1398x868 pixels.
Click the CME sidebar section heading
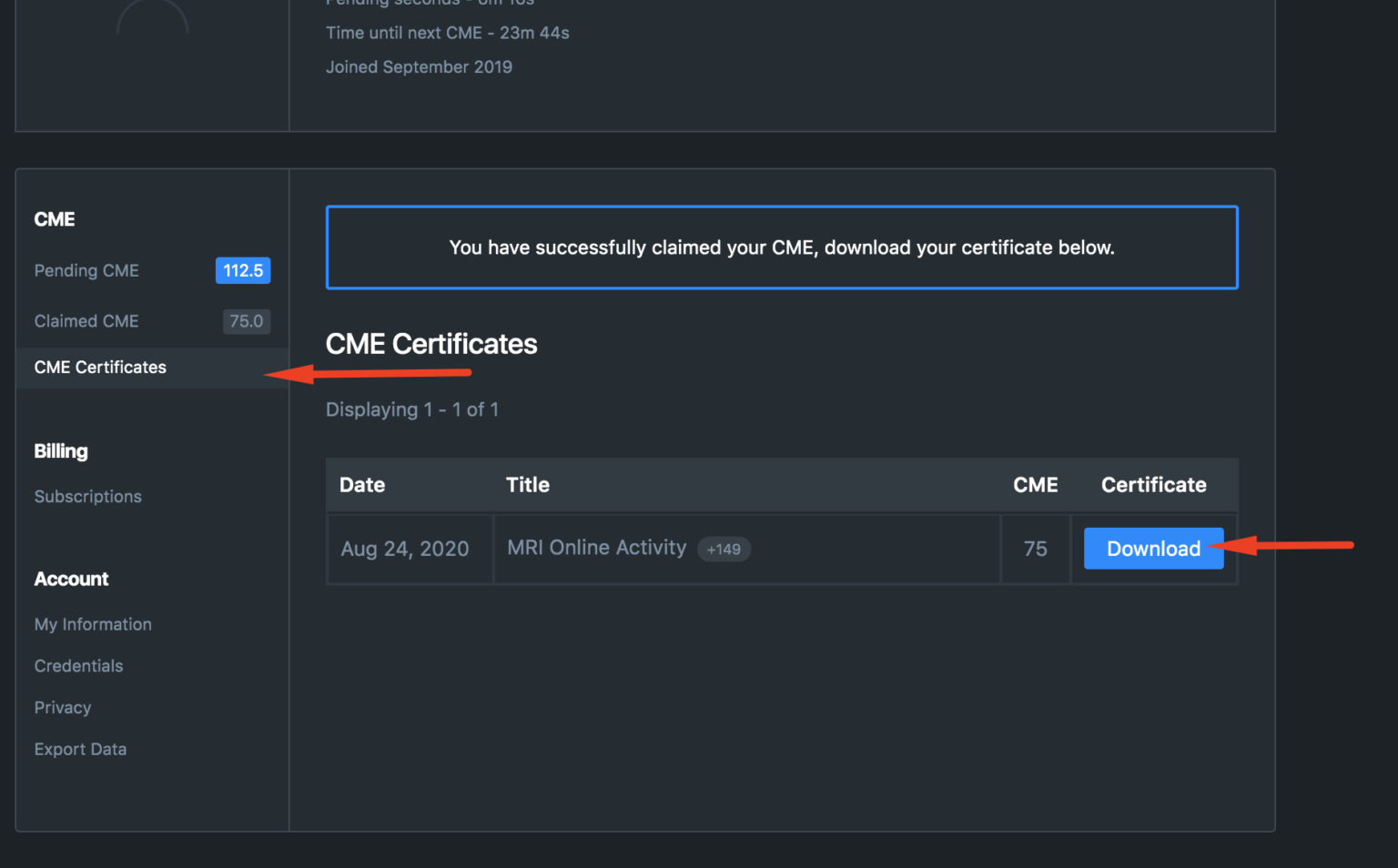[55, 219]
